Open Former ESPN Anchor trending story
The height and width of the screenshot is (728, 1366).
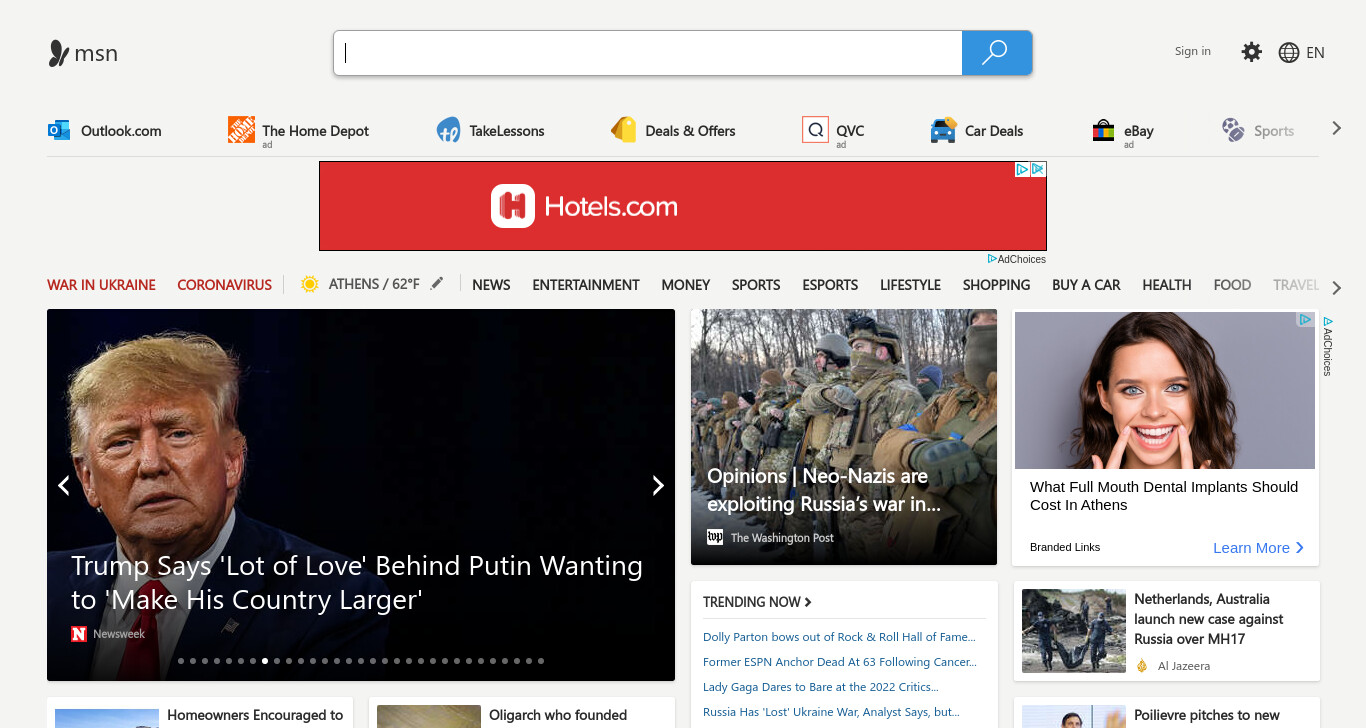(x=840, y=662)
